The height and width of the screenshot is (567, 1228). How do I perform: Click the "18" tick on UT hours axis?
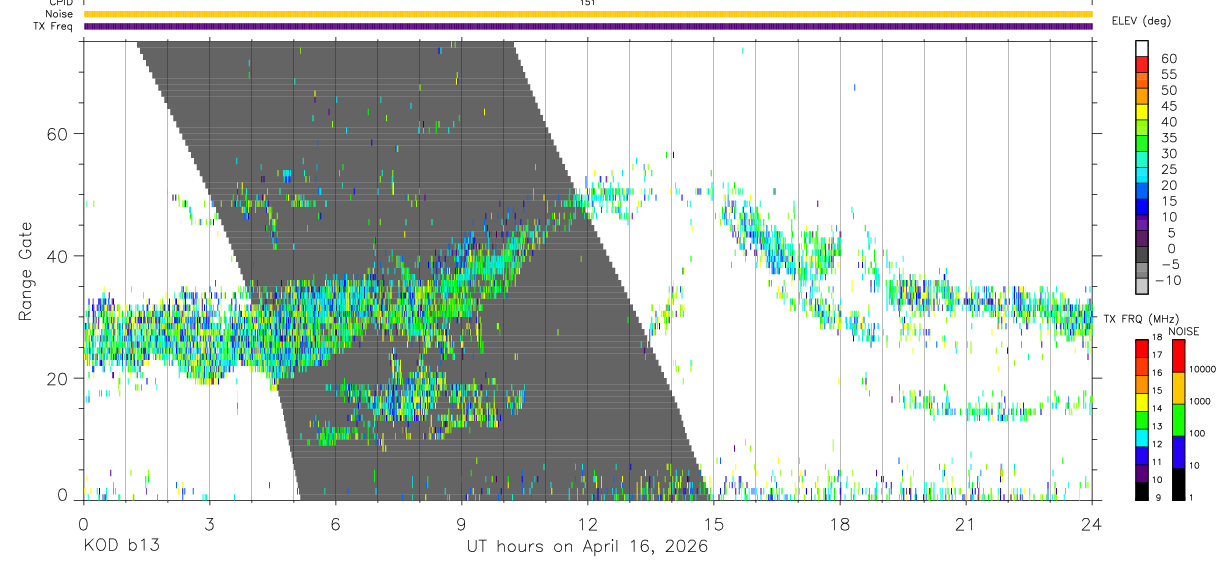(840, 523)
